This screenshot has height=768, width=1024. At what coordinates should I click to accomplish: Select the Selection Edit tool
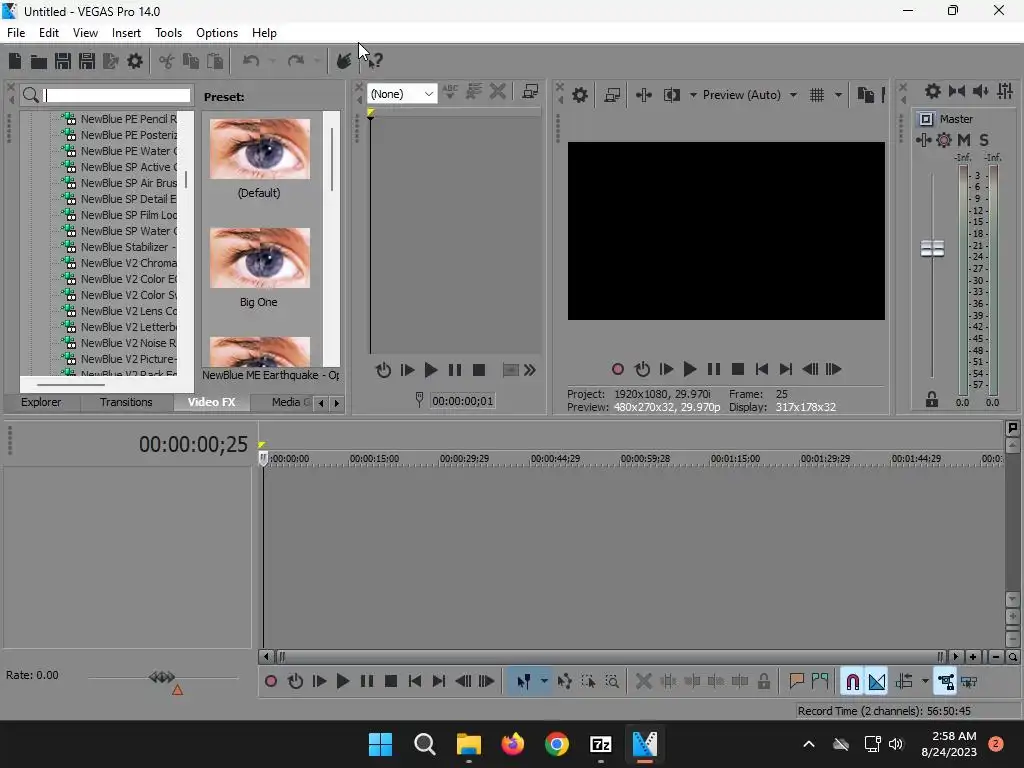[x=588, y=682]
